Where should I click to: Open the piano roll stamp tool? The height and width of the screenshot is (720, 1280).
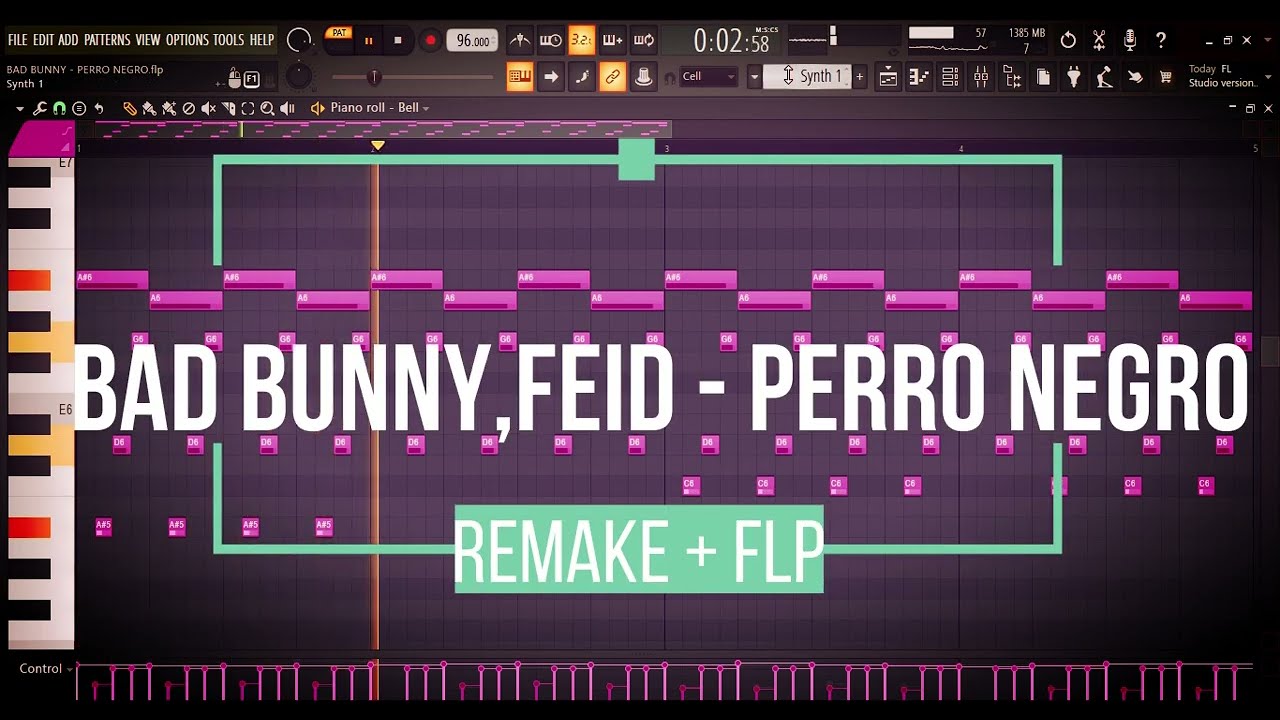[79, 108]
